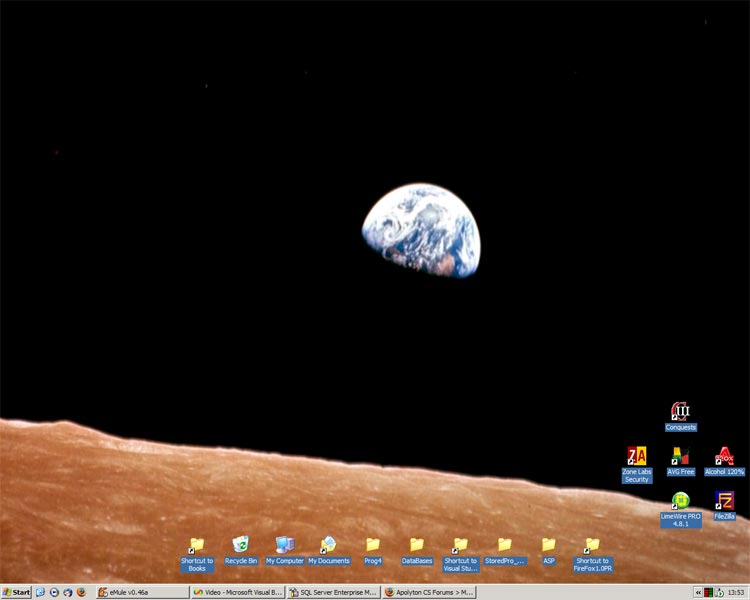Click the LimeWire PRO 4.8.1 icon

pos(680,501)
